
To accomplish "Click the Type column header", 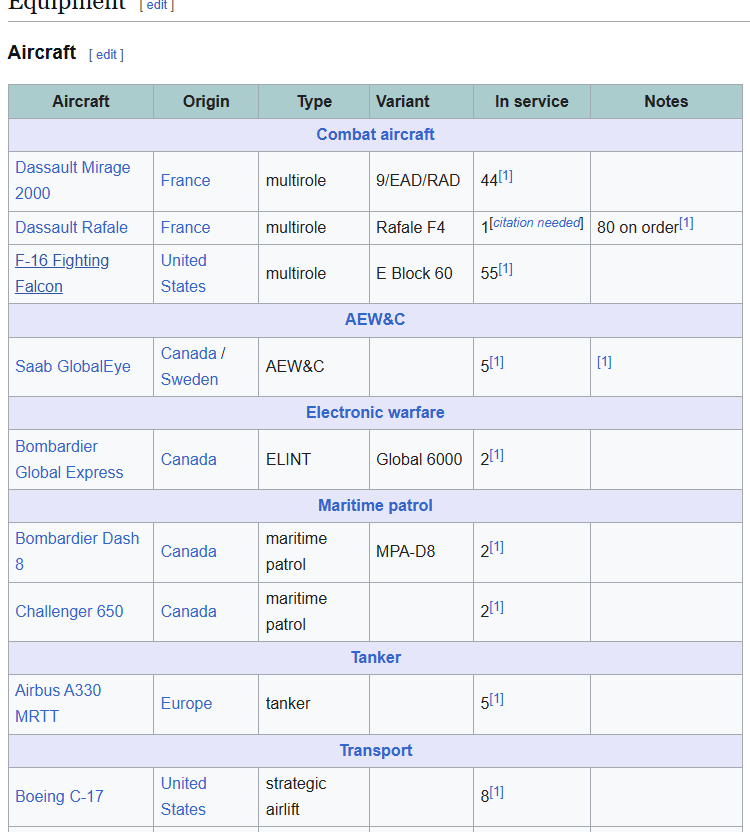I will (314, 101).
